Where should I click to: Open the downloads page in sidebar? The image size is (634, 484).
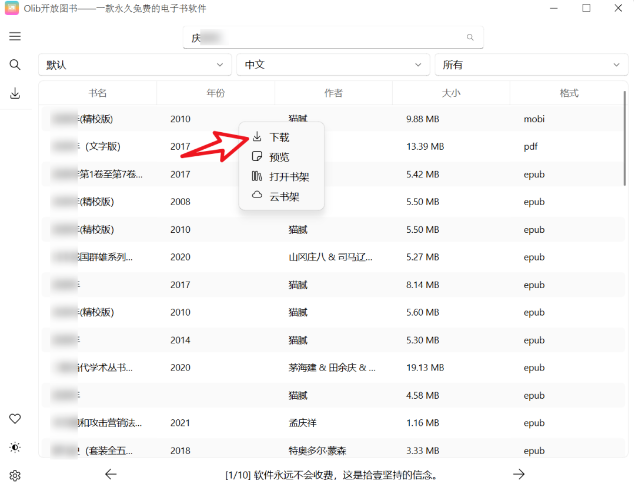(x=15, y=94)
